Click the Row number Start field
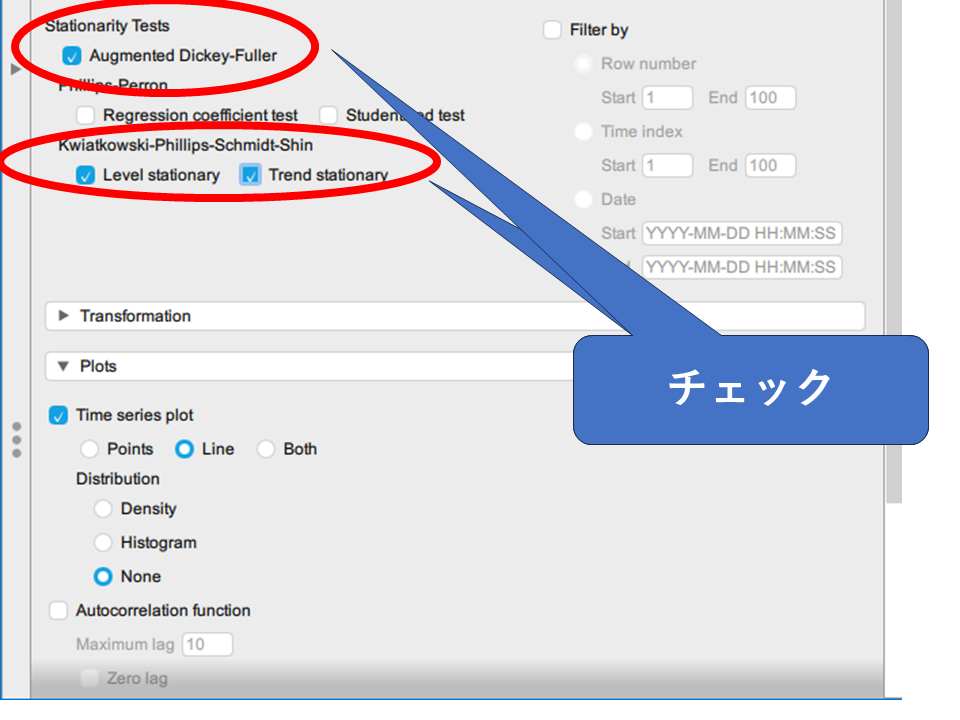 (668, 98)
